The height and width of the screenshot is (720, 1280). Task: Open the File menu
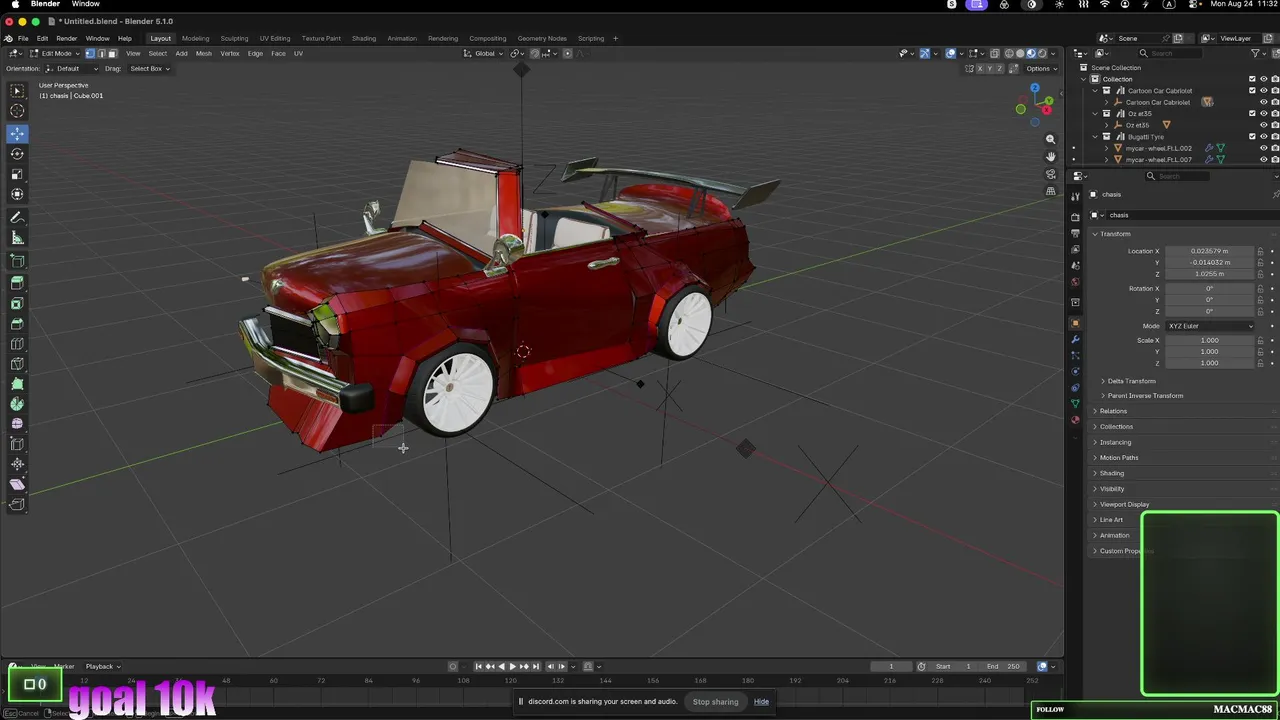(24, 38)
